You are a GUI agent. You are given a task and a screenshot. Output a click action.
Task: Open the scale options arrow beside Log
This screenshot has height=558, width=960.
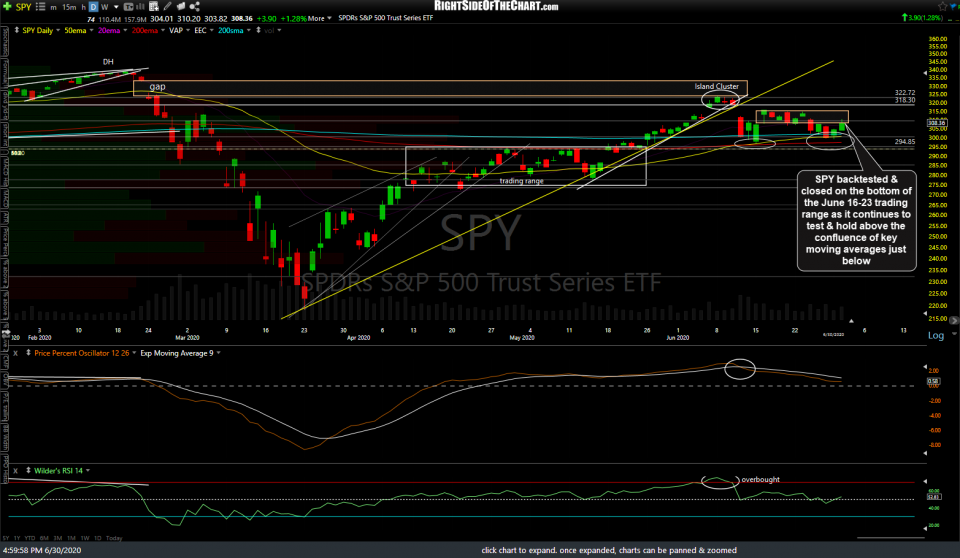click(954, 335)
